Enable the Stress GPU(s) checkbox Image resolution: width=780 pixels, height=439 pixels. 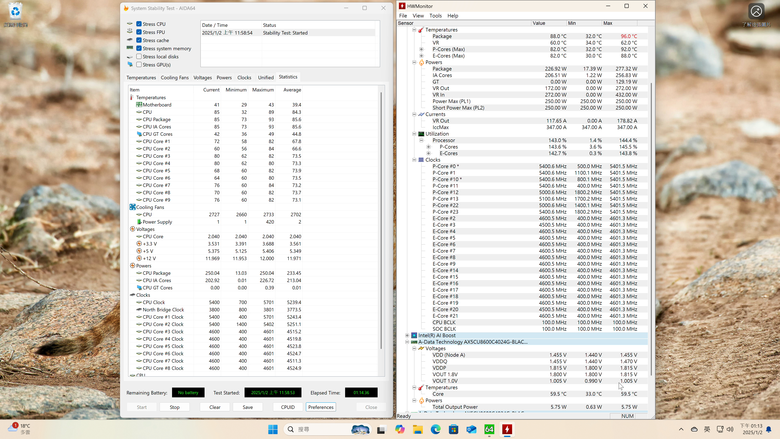click(139, 65)
